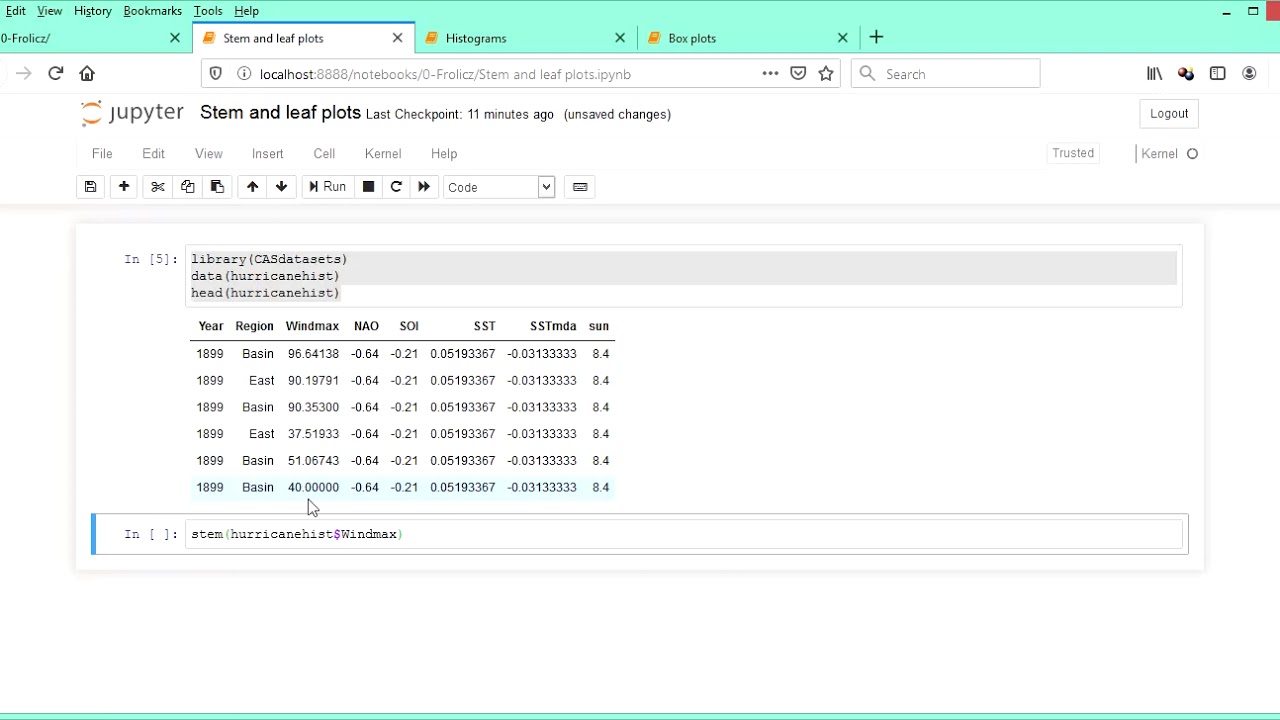Image resolution: width=1280 pixels, height=720 pixels.
Task: Click the localhost URL address bar
Action: pos(445,74)
